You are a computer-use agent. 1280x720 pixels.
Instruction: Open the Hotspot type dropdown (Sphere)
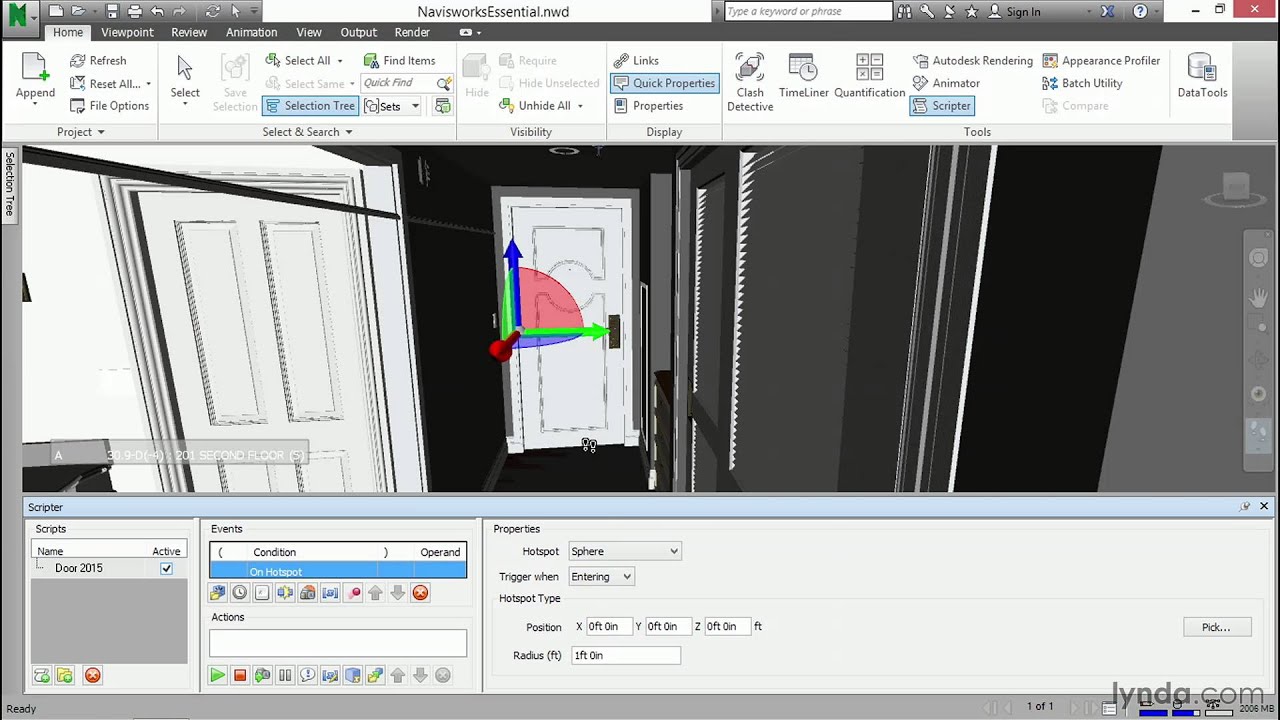[625, 551]
